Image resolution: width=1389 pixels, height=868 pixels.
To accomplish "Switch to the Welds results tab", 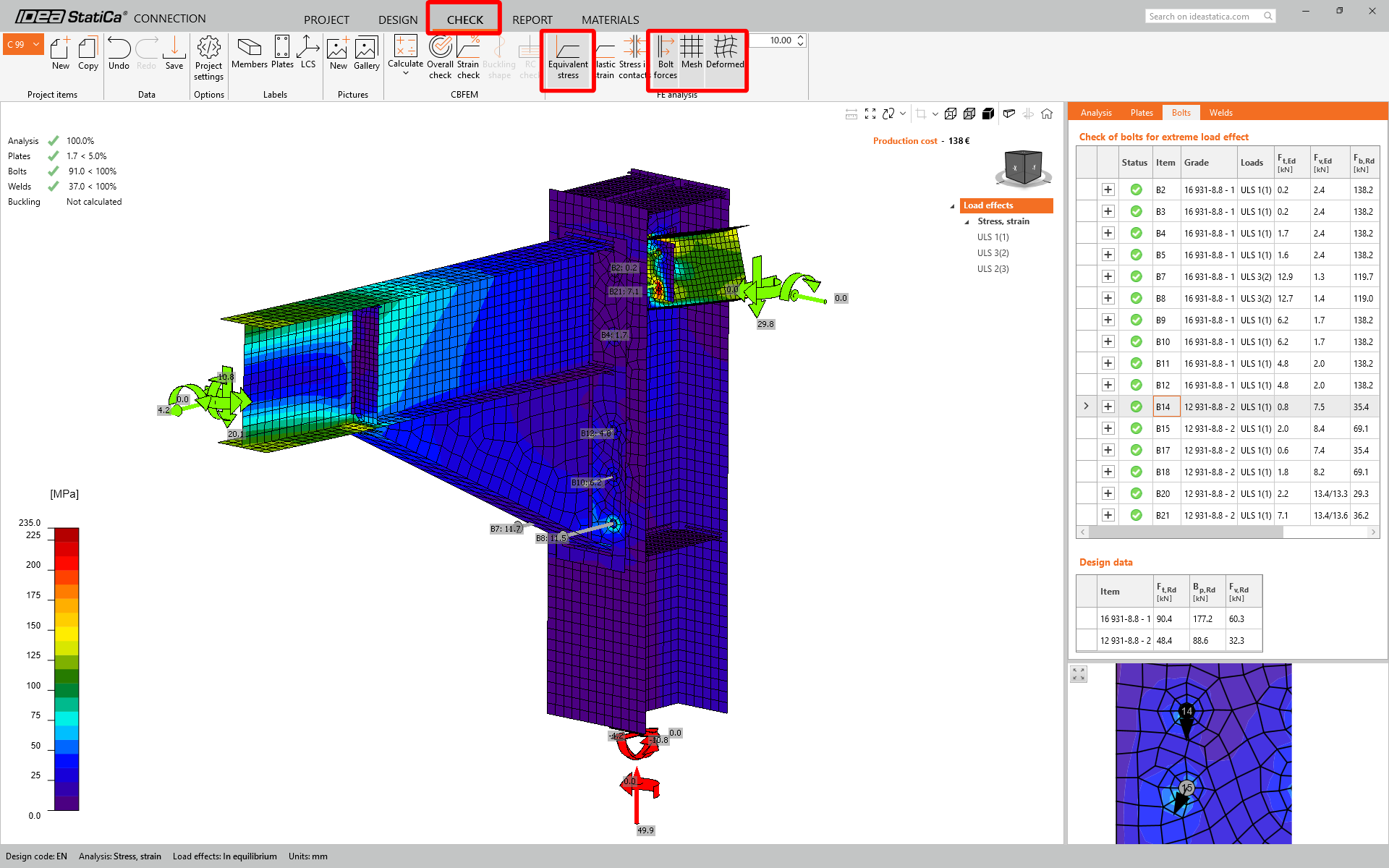I will tap(1220, 113).
